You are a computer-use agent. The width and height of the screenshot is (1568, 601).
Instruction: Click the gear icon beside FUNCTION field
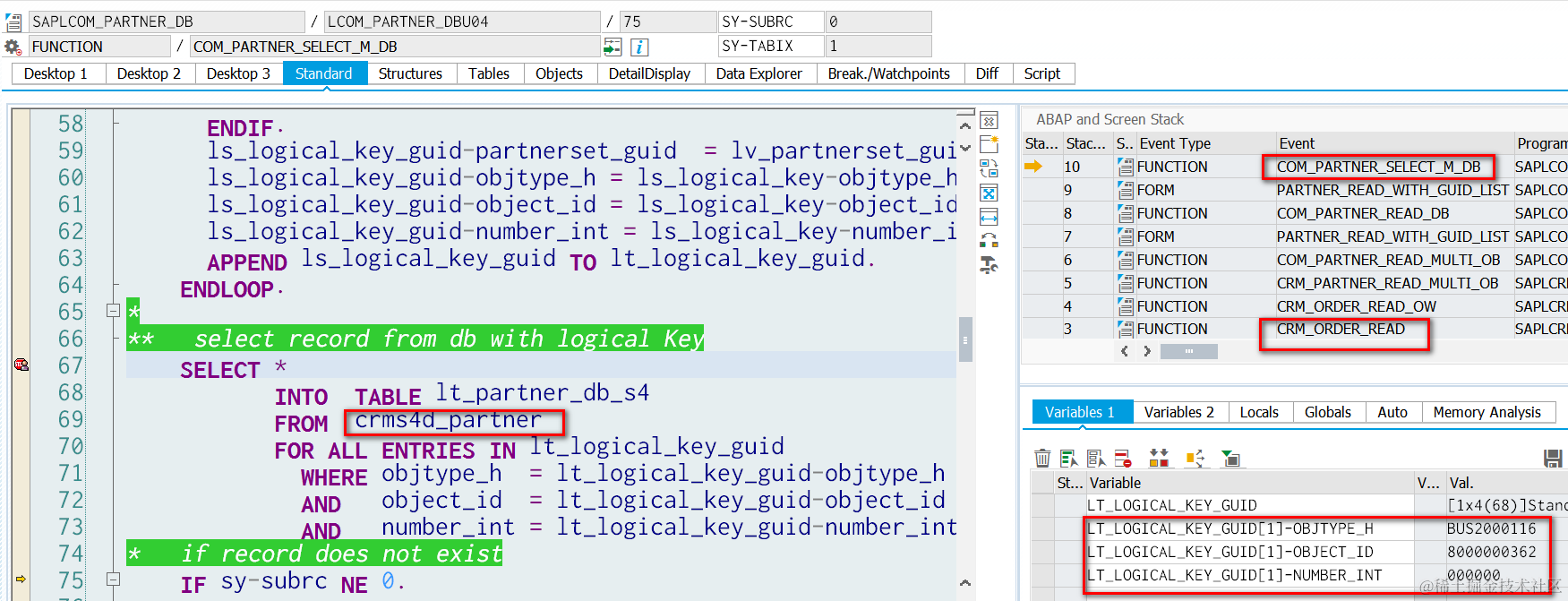point(13,47)
